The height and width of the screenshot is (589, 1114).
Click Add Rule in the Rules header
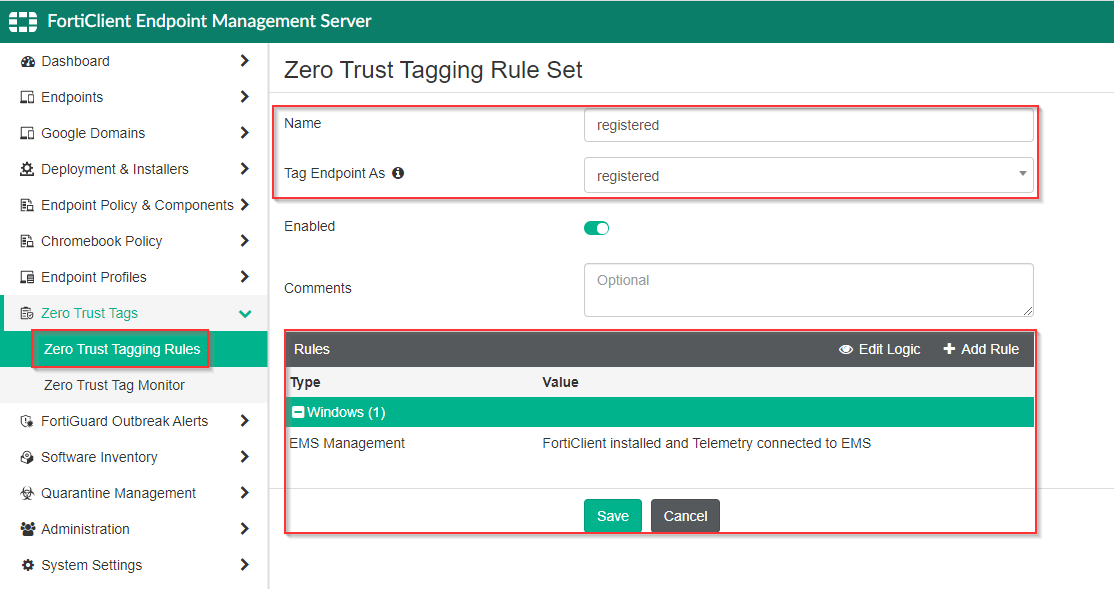tap(981, 349)
